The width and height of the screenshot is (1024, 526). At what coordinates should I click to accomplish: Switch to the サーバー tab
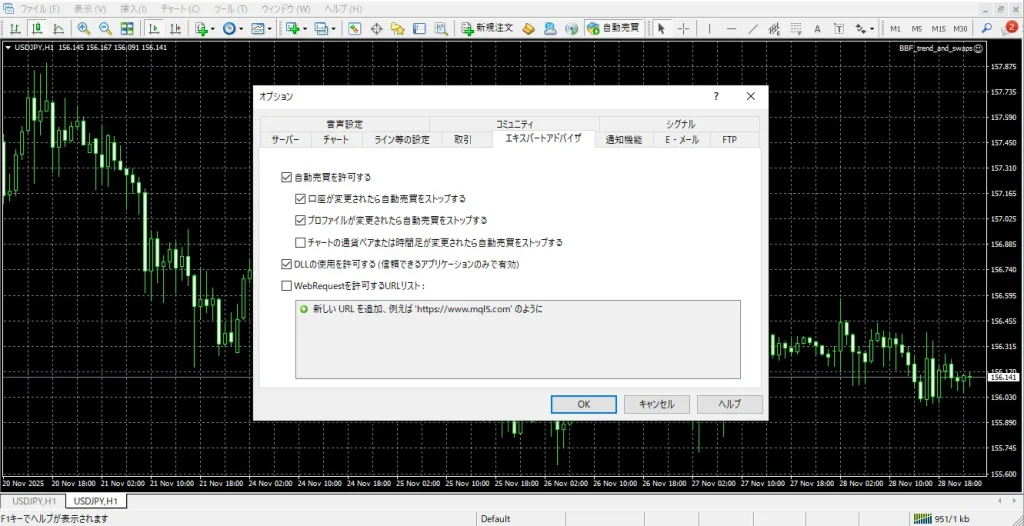tap(285, 140)
